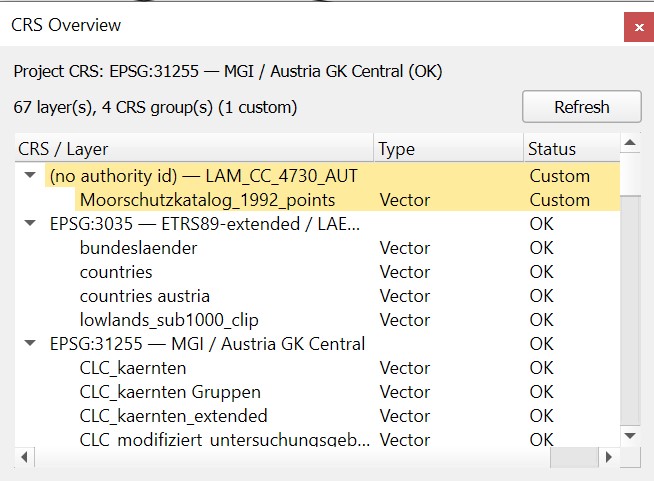The width and height of the screenshot is (654, 481).
Task: Click the horizontal scrollbar right arrow
Action: 609,457
